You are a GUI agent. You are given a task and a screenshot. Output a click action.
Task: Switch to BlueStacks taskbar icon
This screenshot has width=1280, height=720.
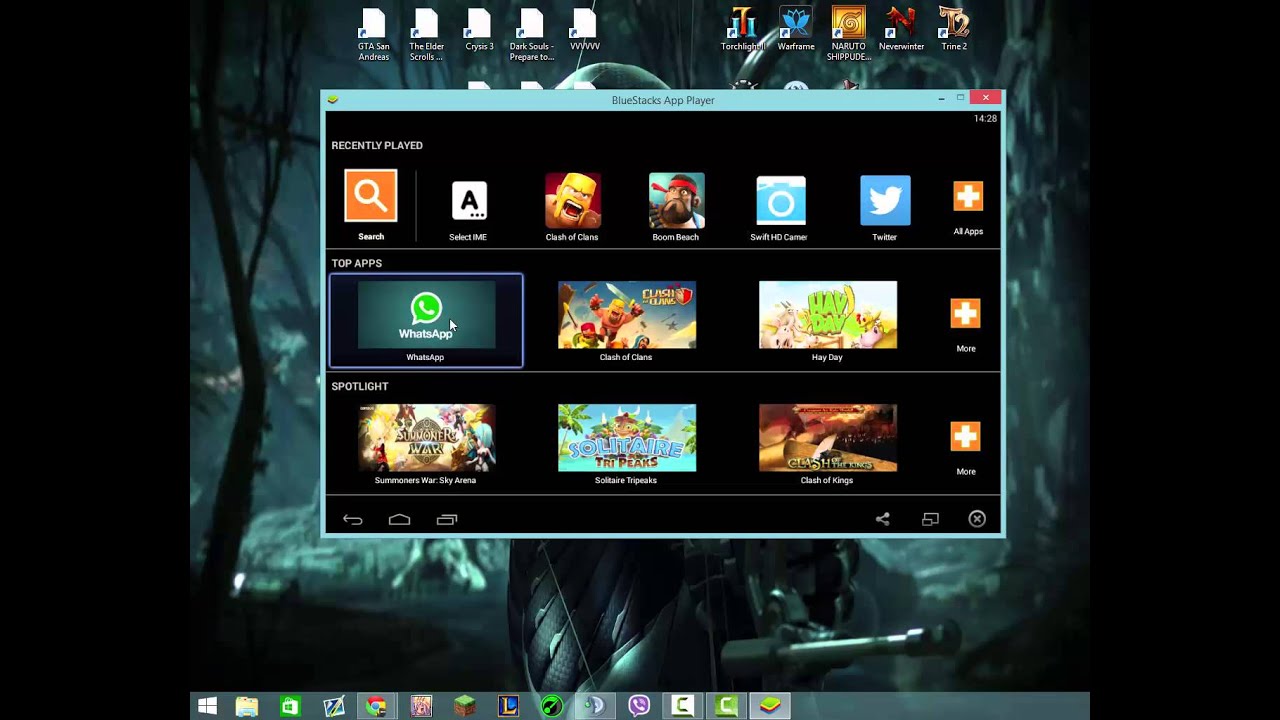click(x=770, y=706)
